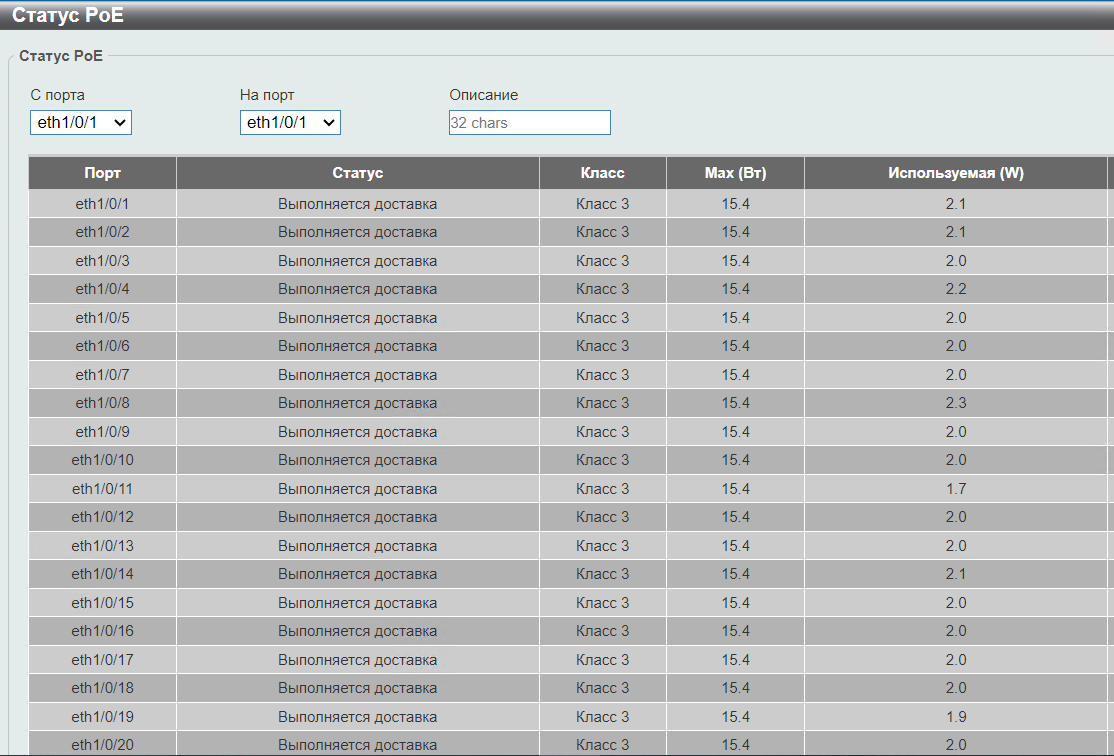Click the "Порт" column header

pos(103,173)
